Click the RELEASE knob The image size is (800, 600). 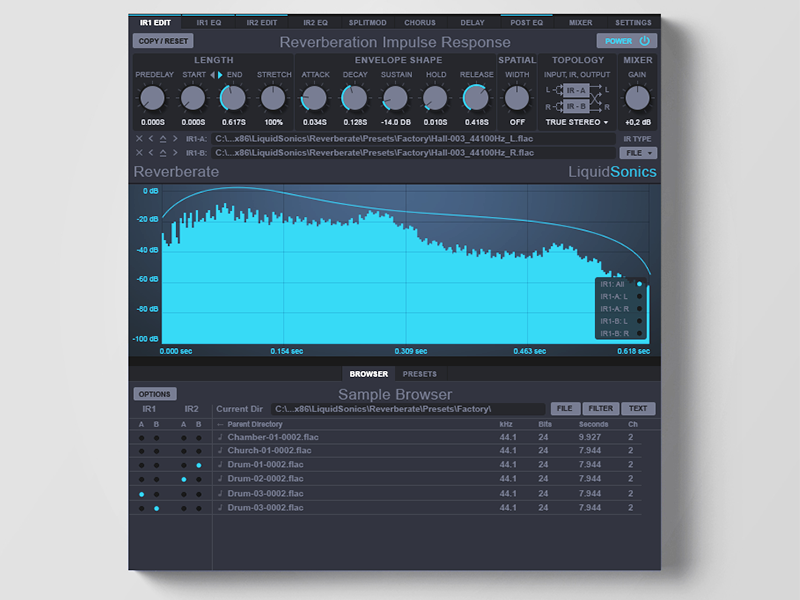(x=476, y=98)
